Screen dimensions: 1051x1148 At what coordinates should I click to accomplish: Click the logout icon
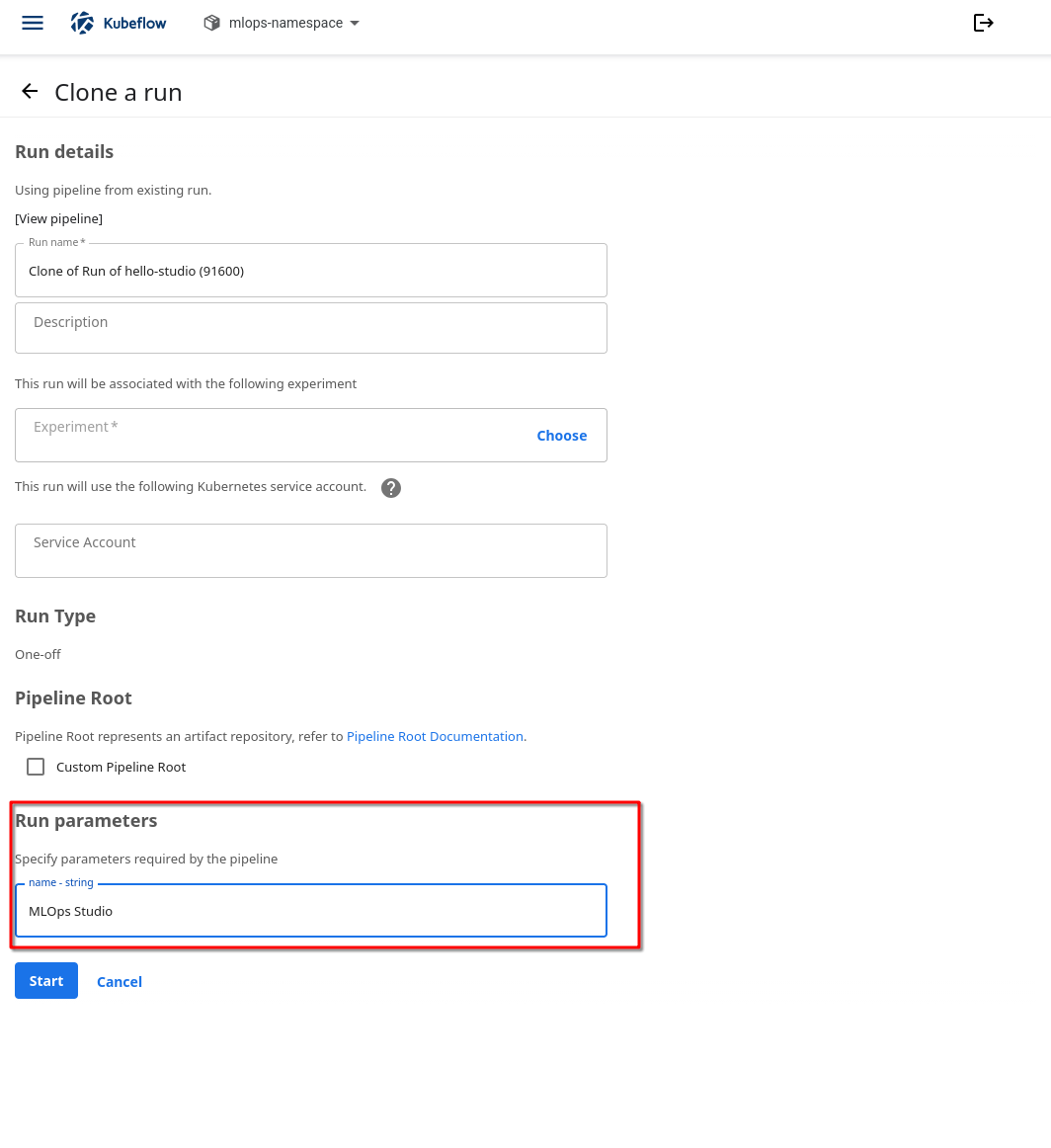(983, 23)
